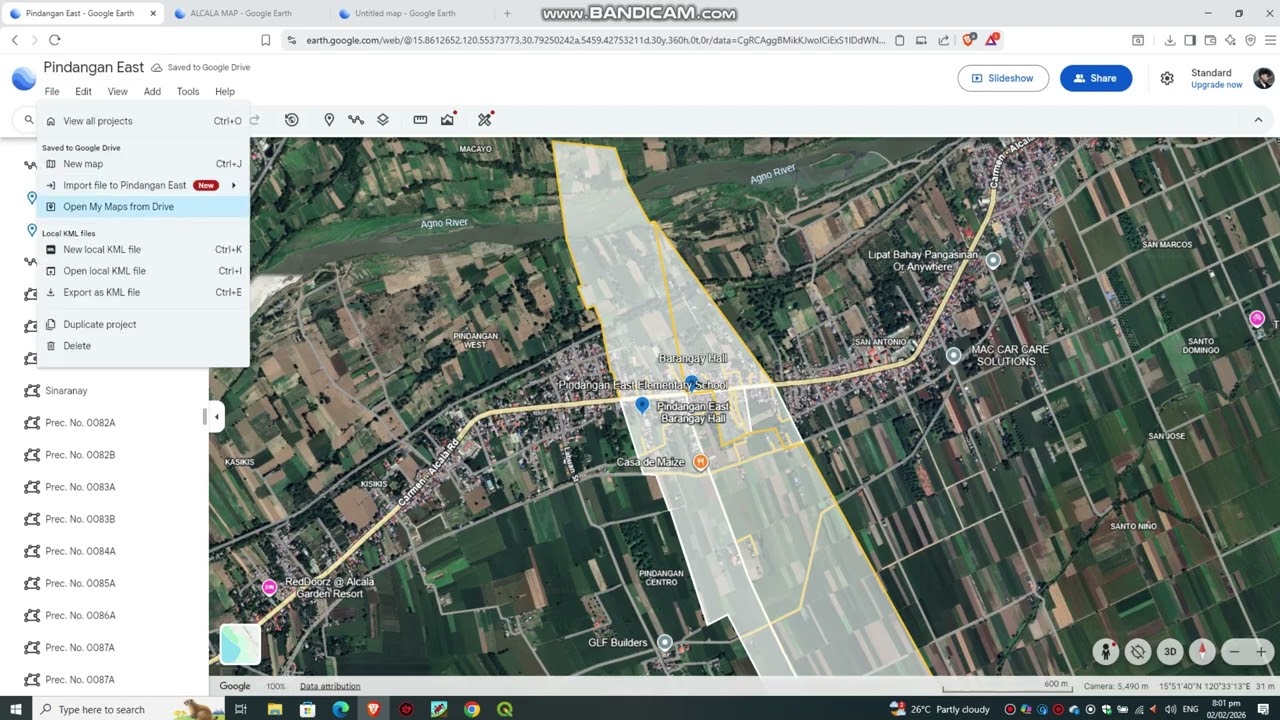Viewport: 1280px width, 720px height.
Task: Bookmark this page in address bar
Action: click(x=265, y=40)
